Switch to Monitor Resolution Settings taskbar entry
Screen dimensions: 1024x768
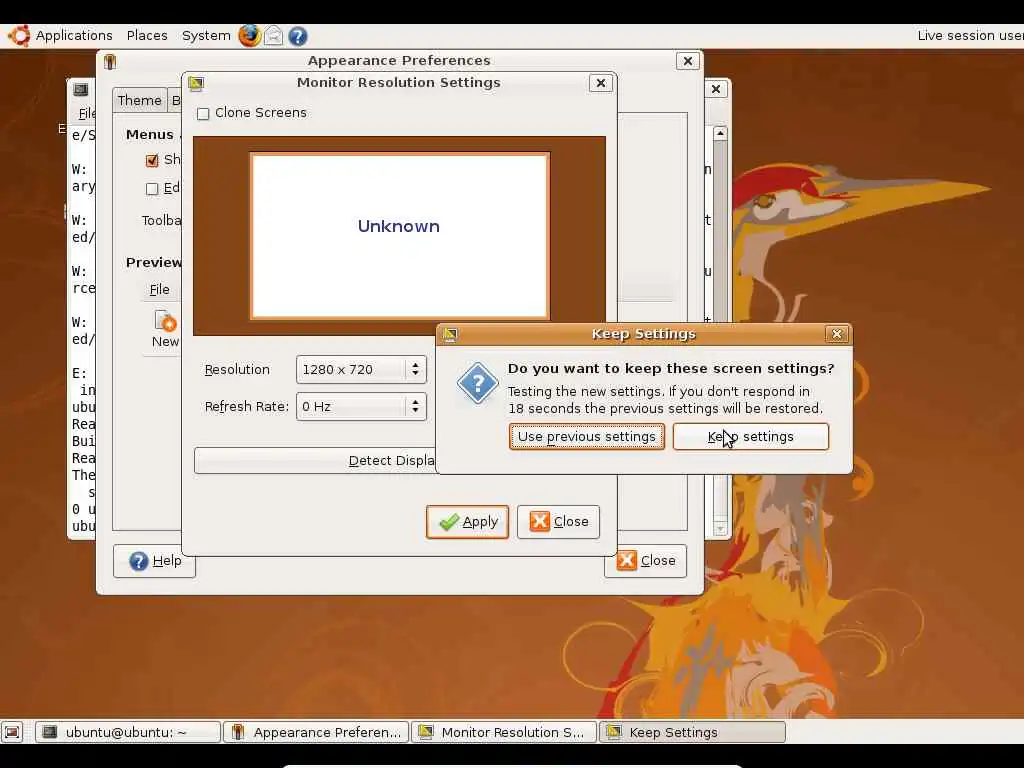coord(504,732)
